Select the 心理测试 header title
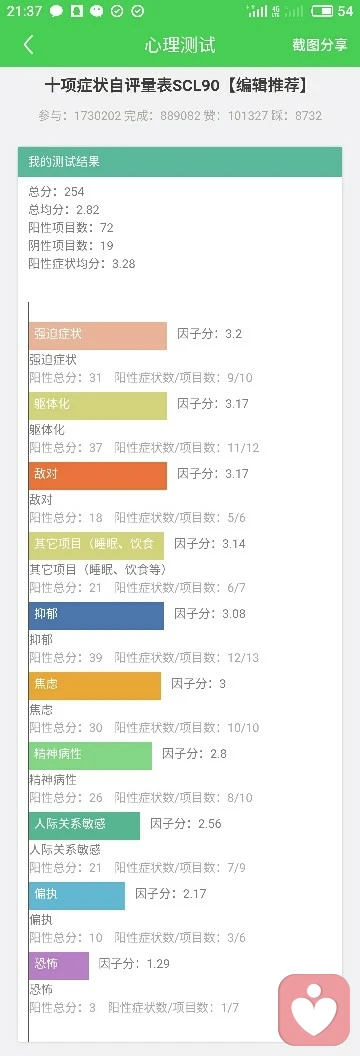Viewport: 360px width, 1056px height. click(x=180, y=45)
